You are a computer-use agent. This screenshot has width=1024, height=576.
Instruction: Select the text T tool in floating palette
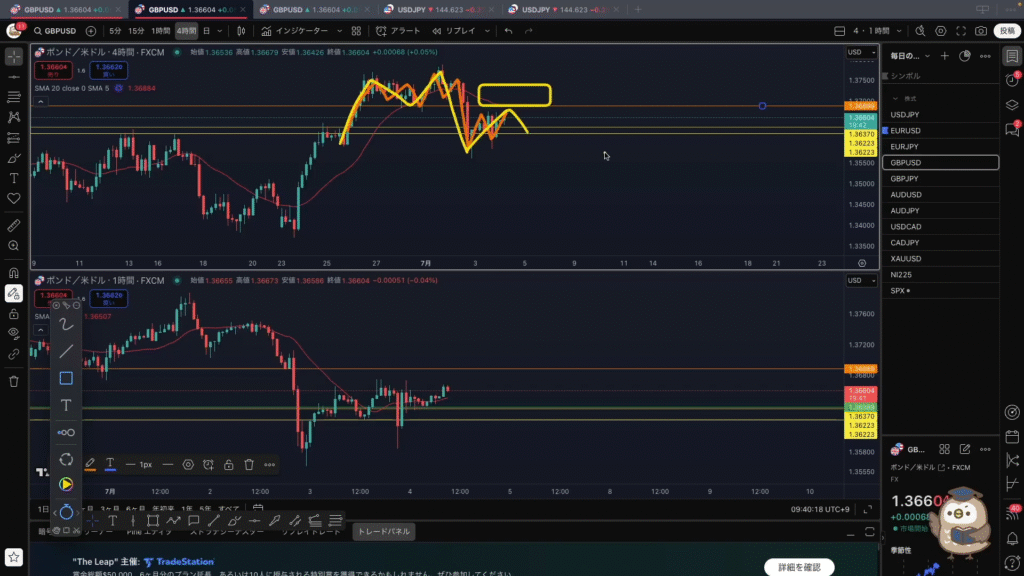(x=66, y=406)
